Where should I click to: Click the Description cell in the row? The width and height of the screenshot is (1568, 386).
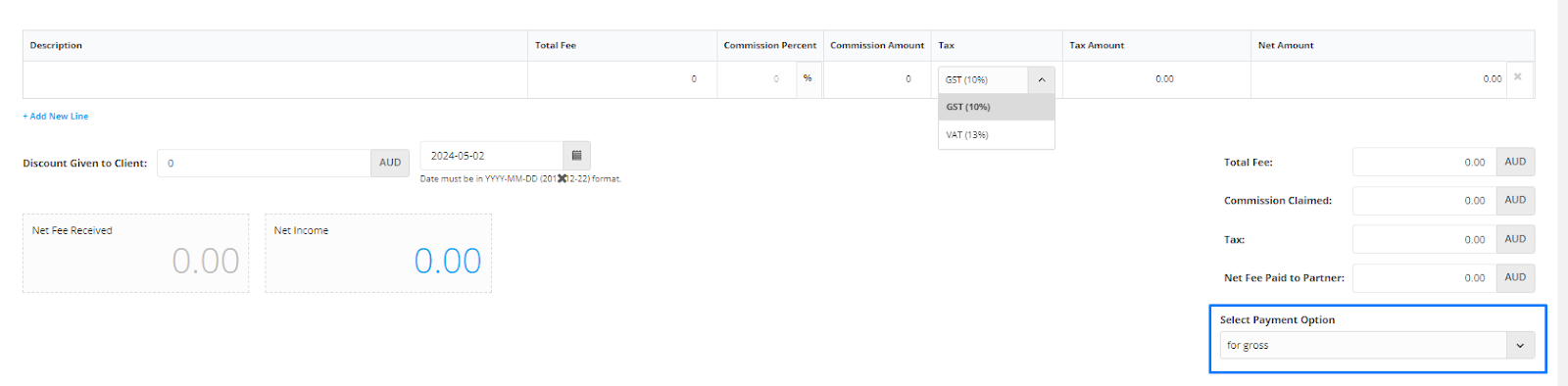[275, 79]
